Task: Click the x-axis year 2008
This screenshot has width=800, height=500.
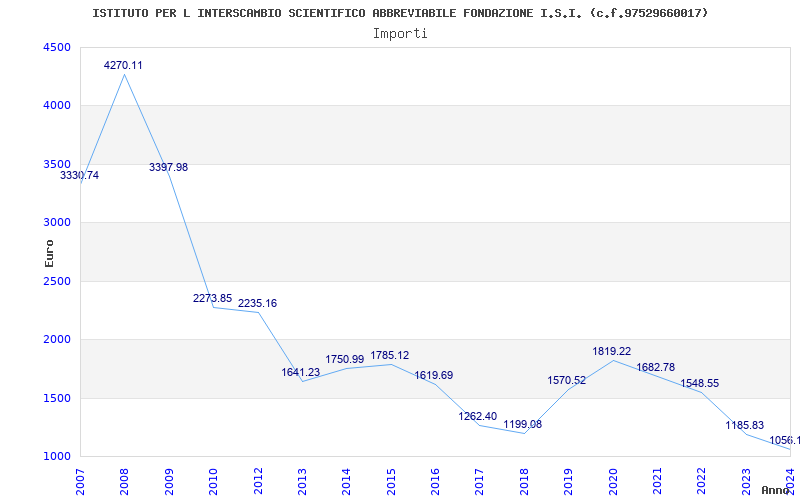Action: tap(124, 482)
